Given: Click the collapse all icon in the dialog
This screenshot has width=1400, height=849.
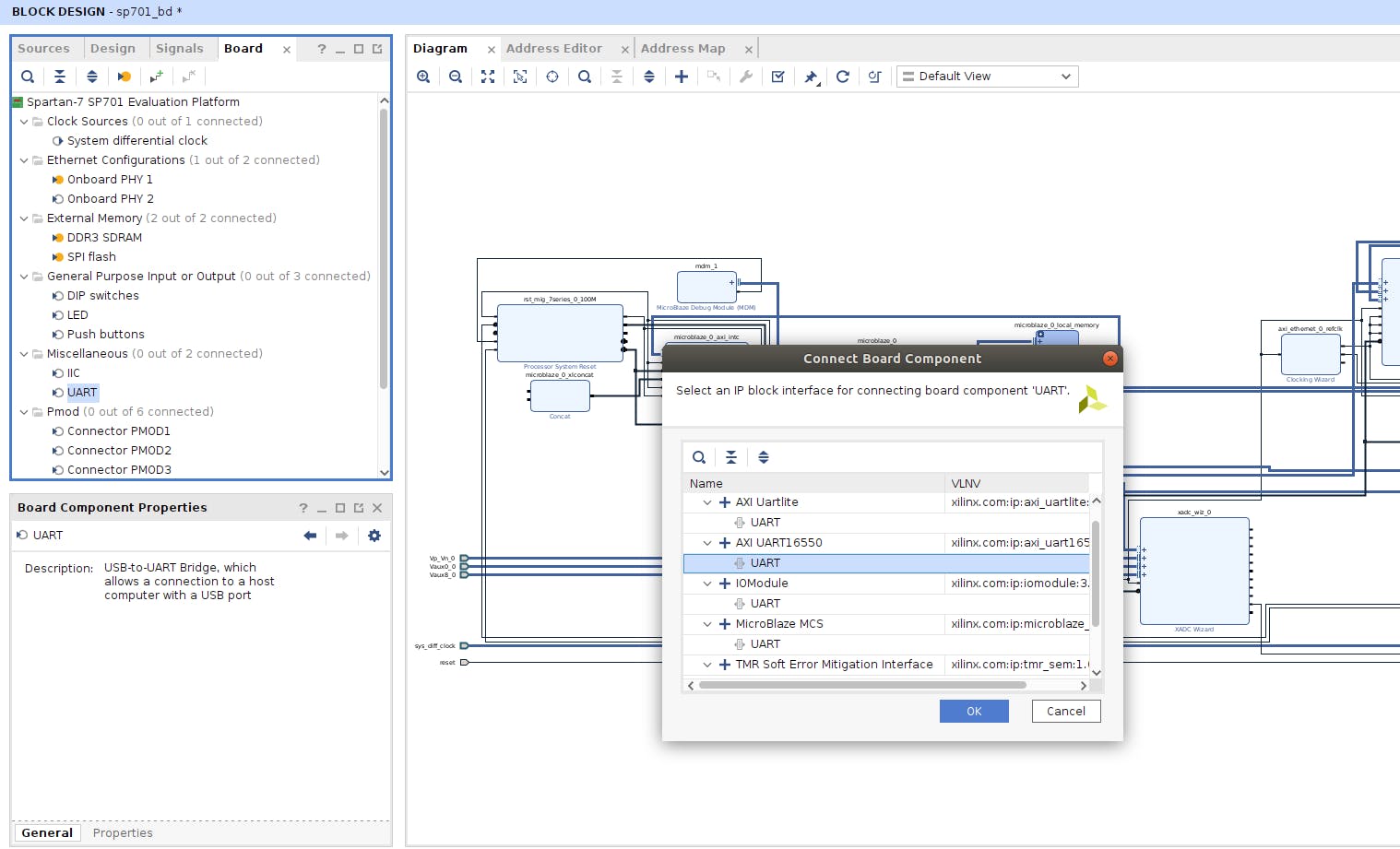Looking at the screenshot, I should [x=731, y=457].
